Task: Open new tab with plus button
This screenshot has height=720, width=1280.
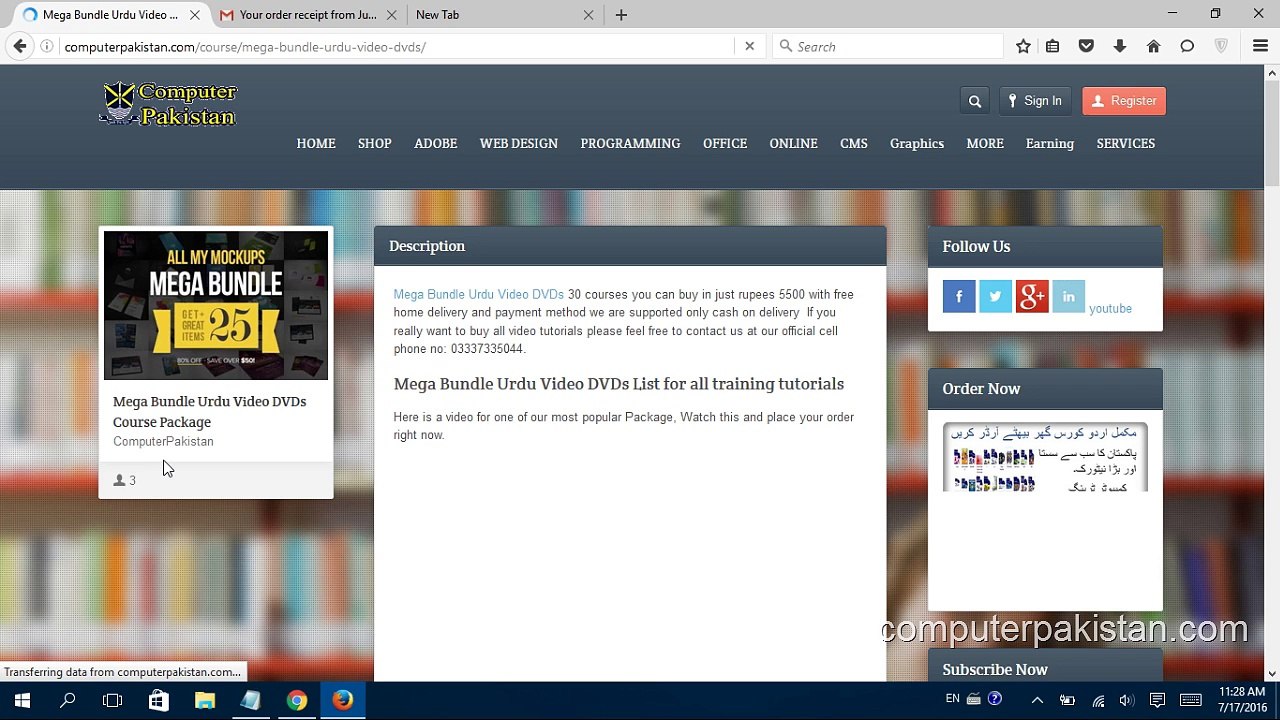Action: 621,15
